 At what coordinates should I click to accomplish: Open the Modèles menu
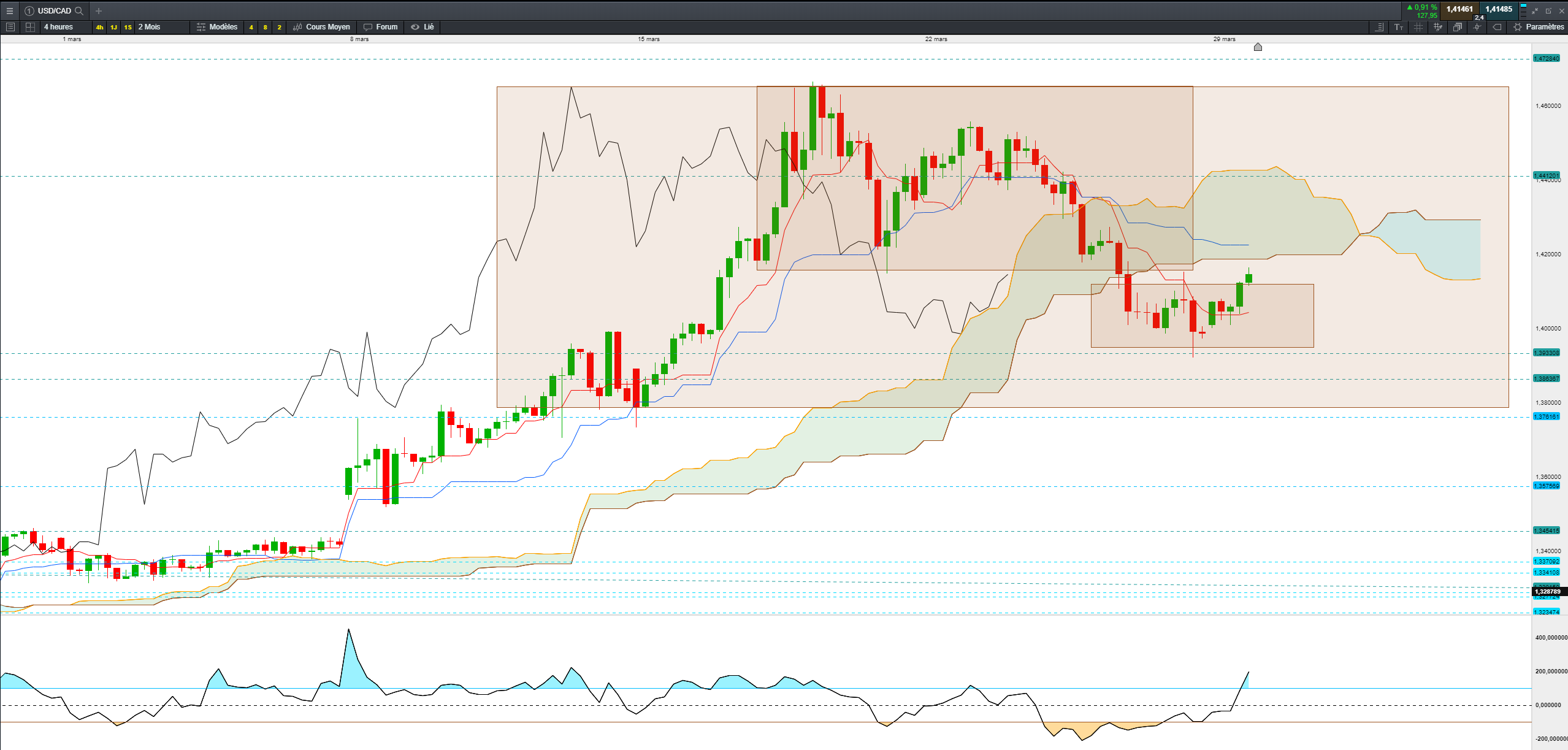(x=217, y=27)
